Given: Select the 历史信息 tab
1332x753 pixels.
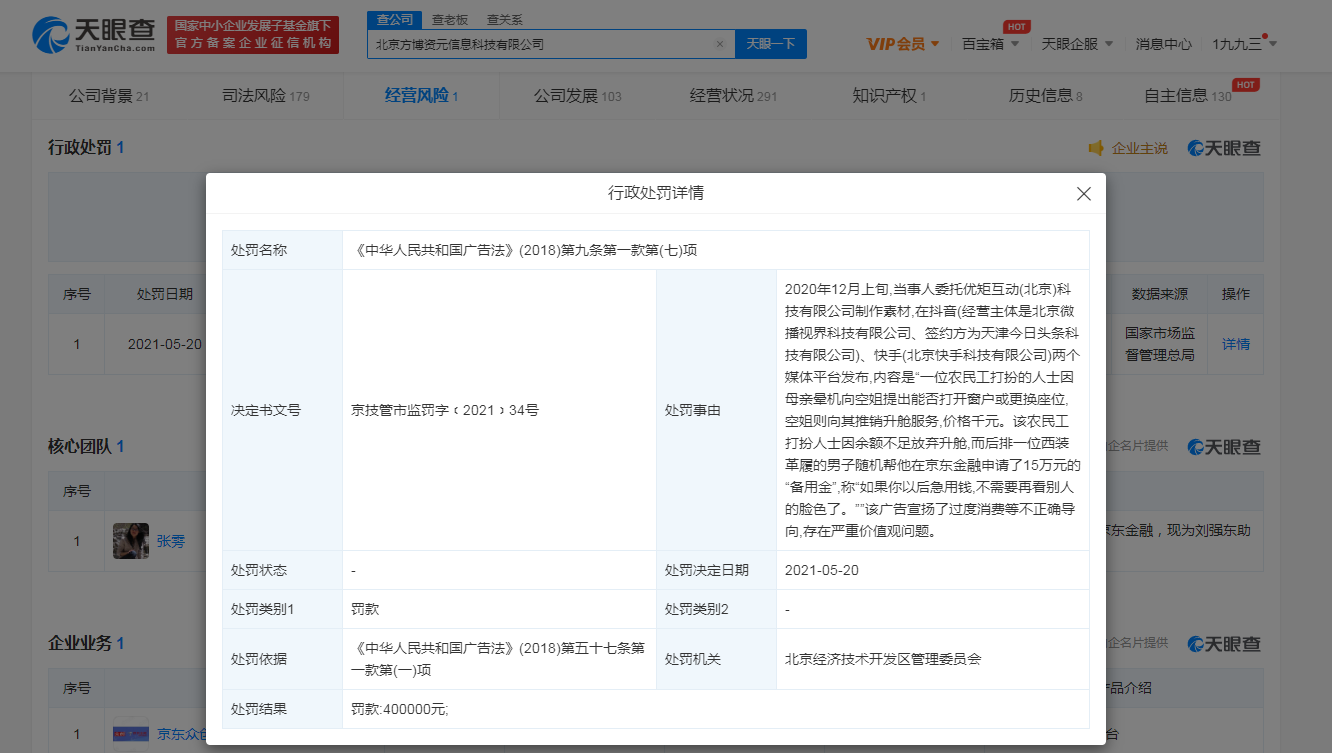Looking at the screenshot, I should [x=1045, y=96].
